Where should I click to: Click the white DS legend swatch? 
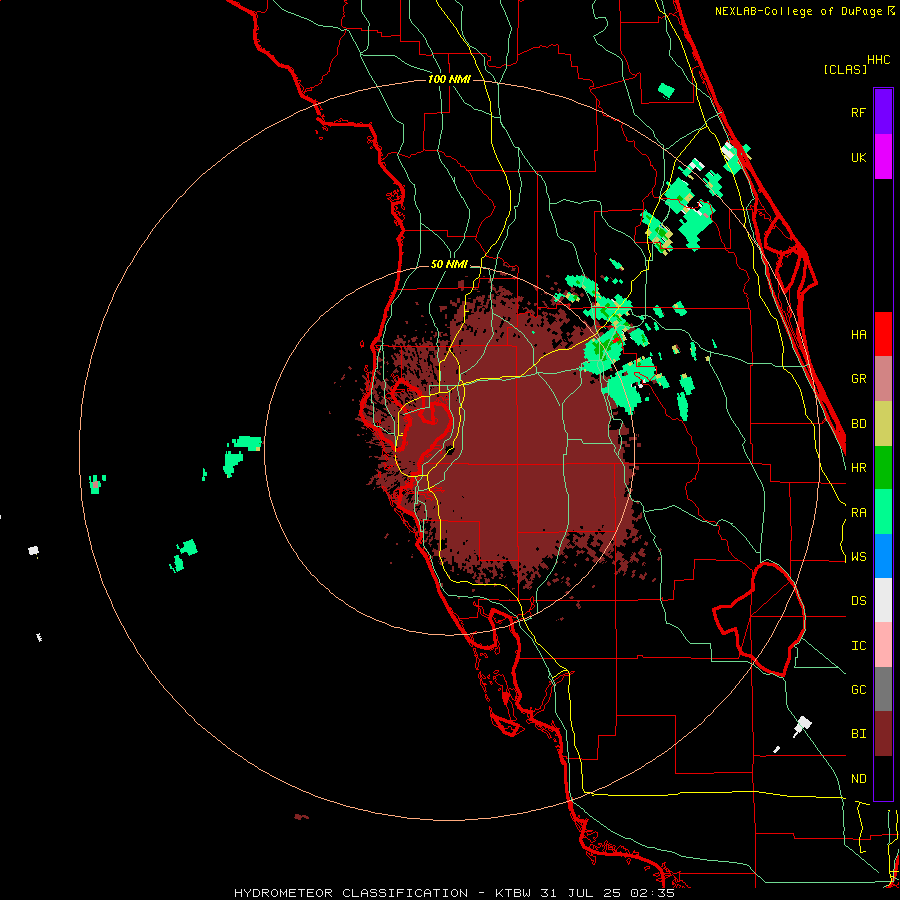[x=883, y=600]
